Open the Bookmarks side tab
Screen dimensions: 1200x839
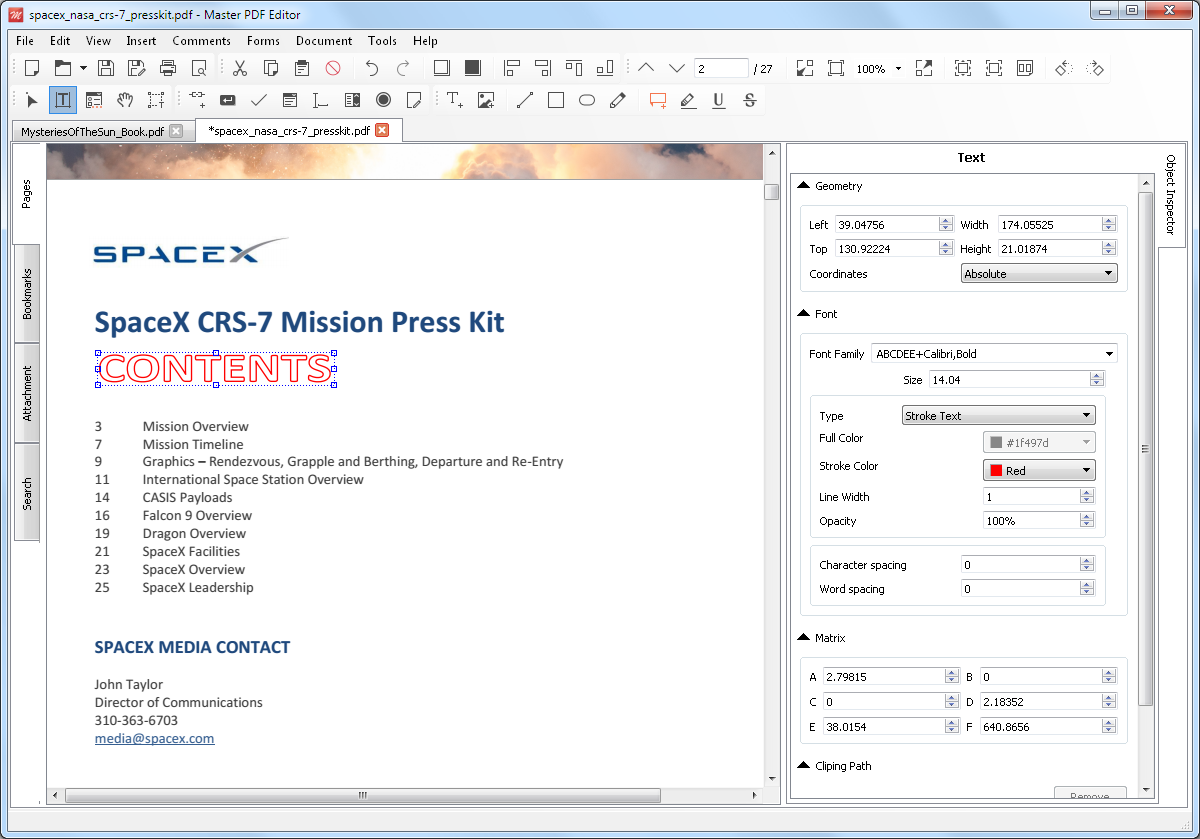point(27,294)
